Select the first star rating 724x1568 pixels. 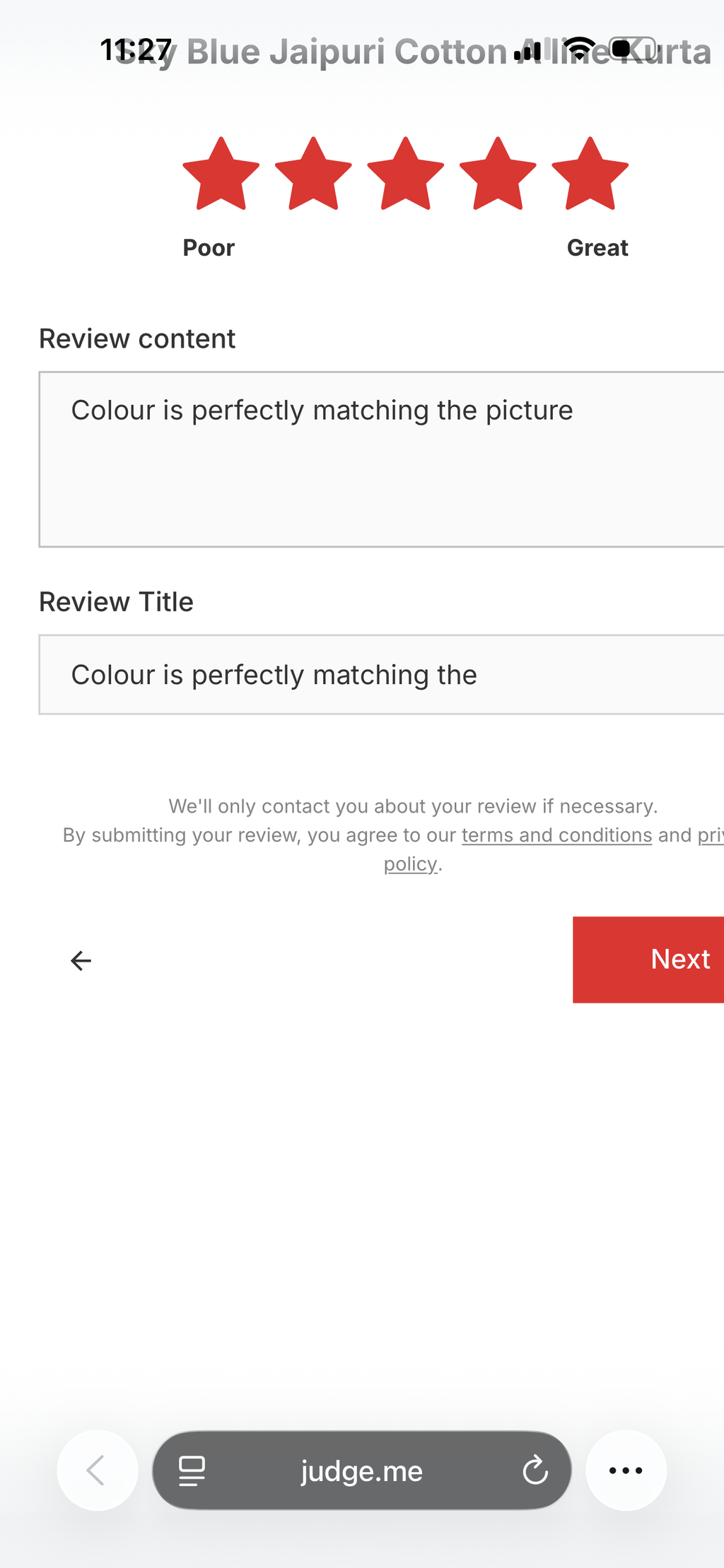click(221, 174)
